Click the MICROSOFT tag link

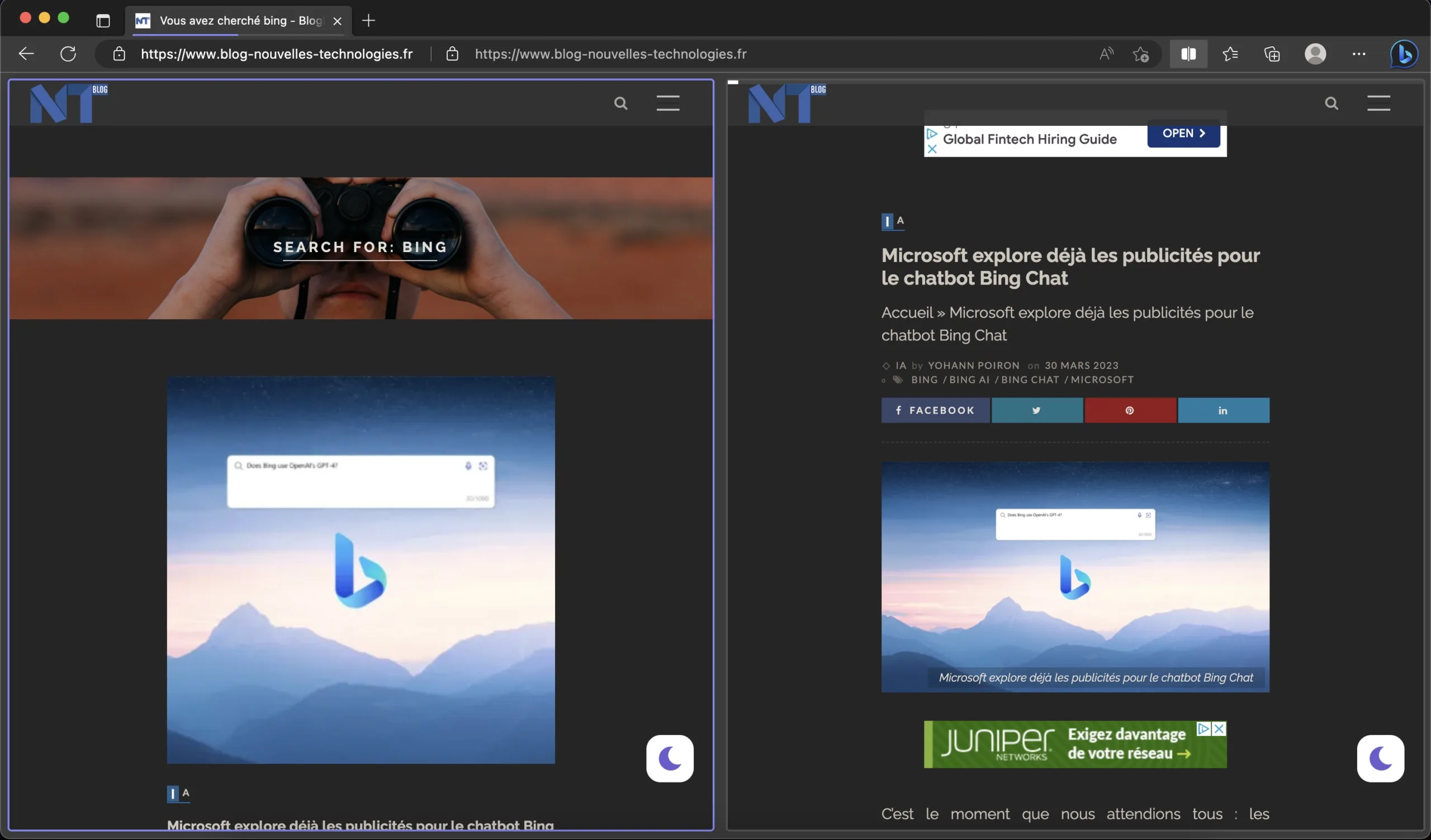point(1102,379)
